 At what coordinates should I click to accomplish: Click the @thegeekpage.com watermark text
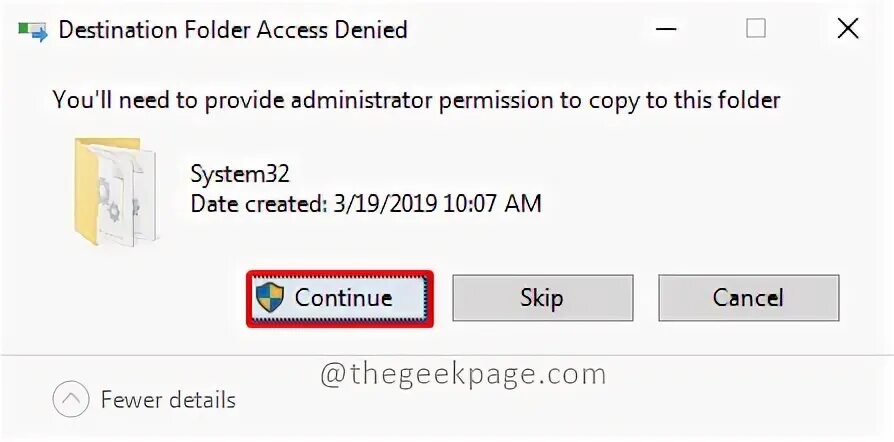point(462,374)
